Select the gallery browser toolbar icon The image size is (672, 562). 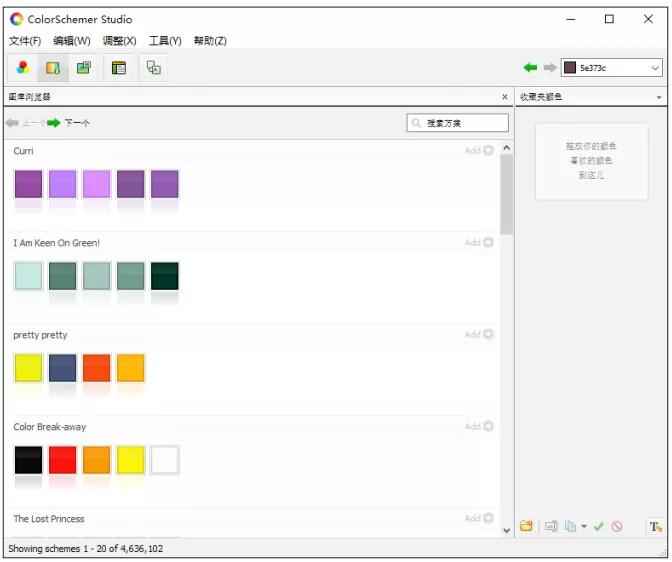(53, 68)
